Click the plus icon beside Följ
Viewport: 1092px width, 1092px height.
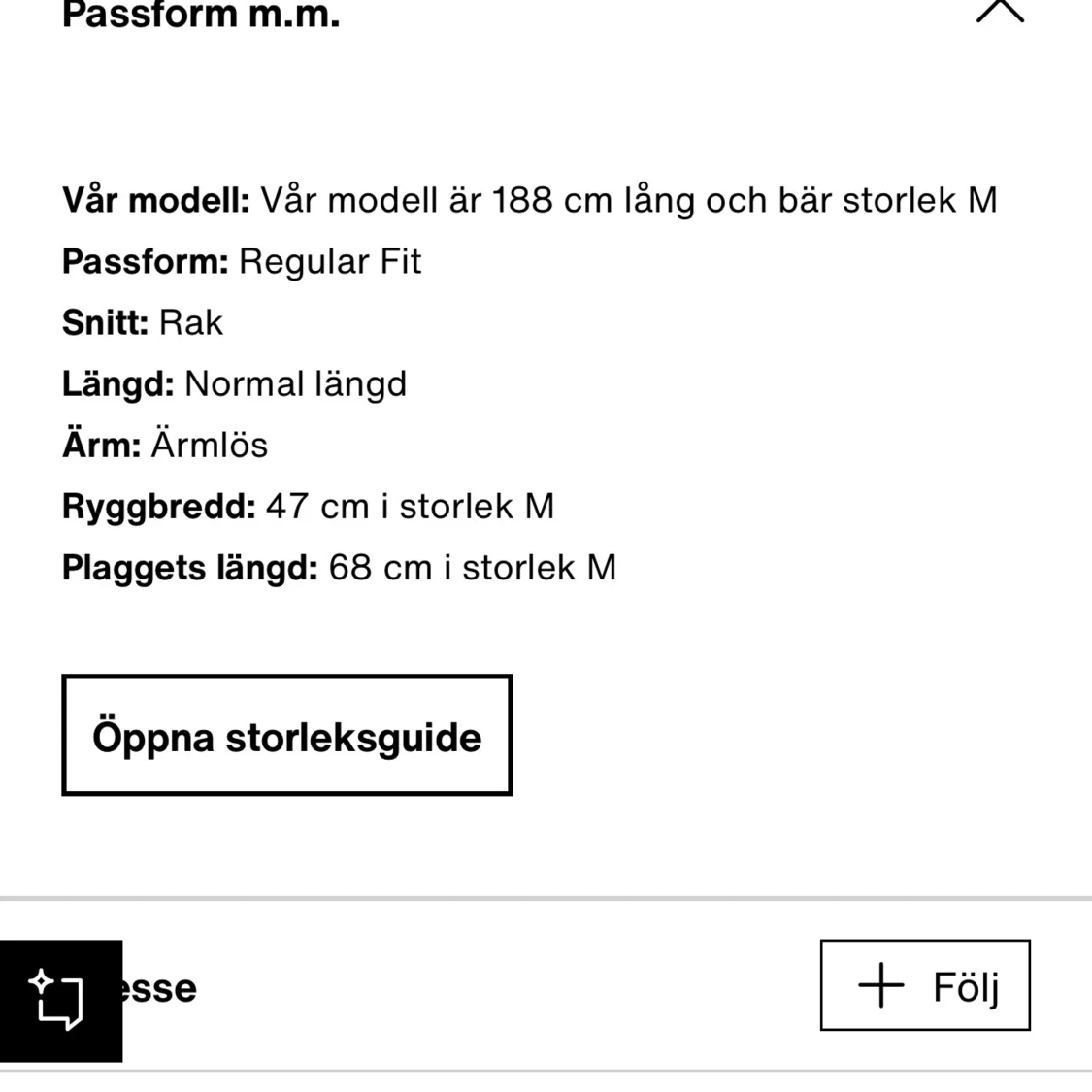pos(880,985)
